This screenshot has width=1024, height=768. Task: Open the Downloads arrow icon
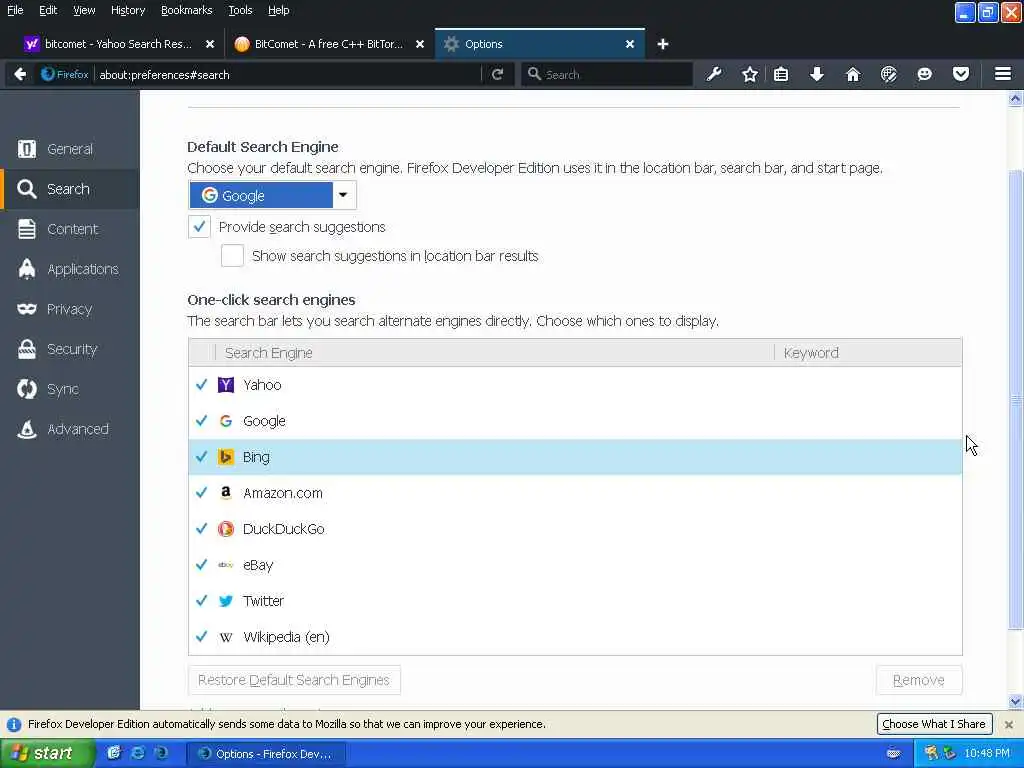[x=816, y=74]
